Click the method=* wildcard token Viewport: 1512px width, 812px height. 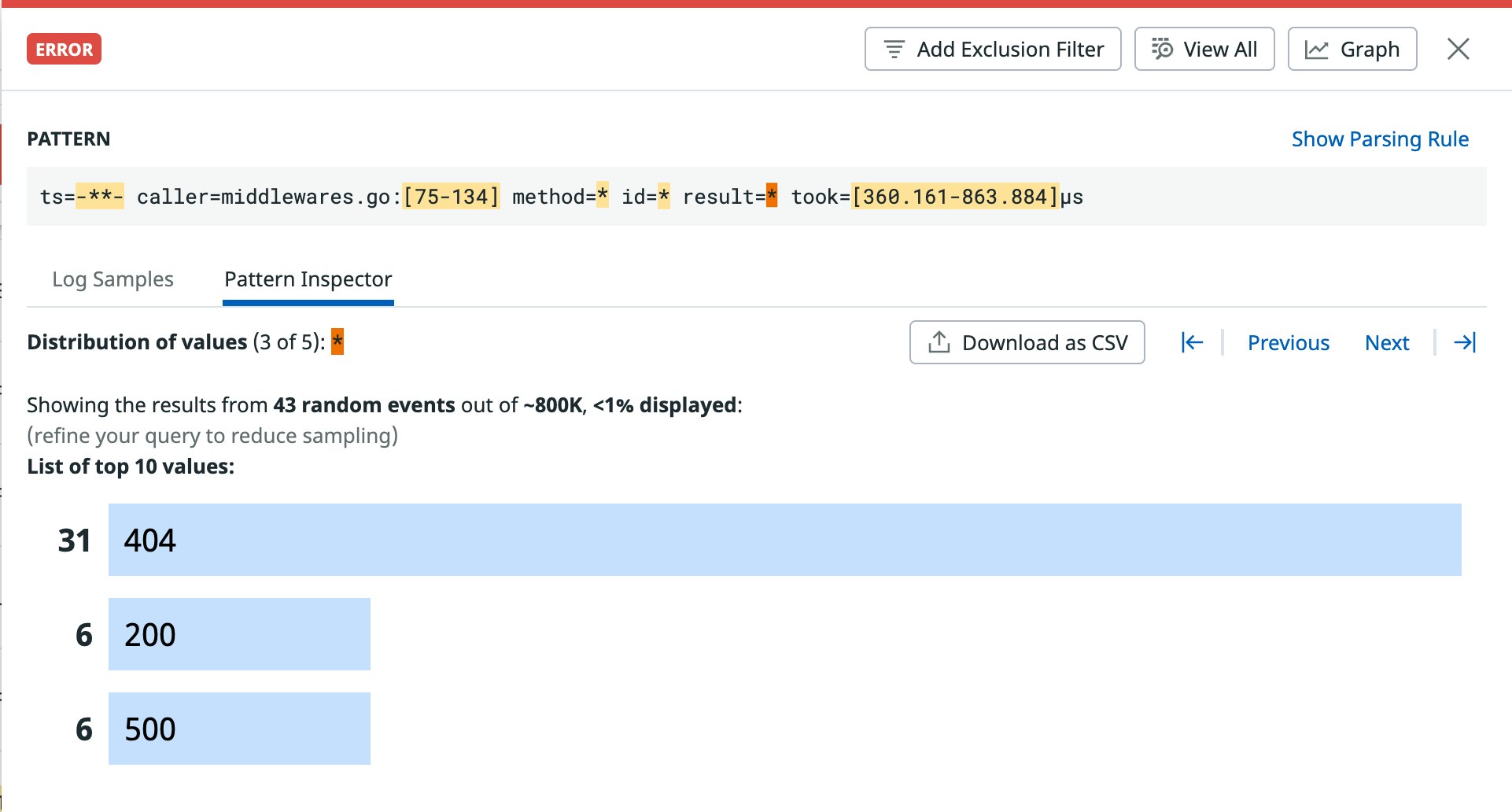[x=602, y=196]
